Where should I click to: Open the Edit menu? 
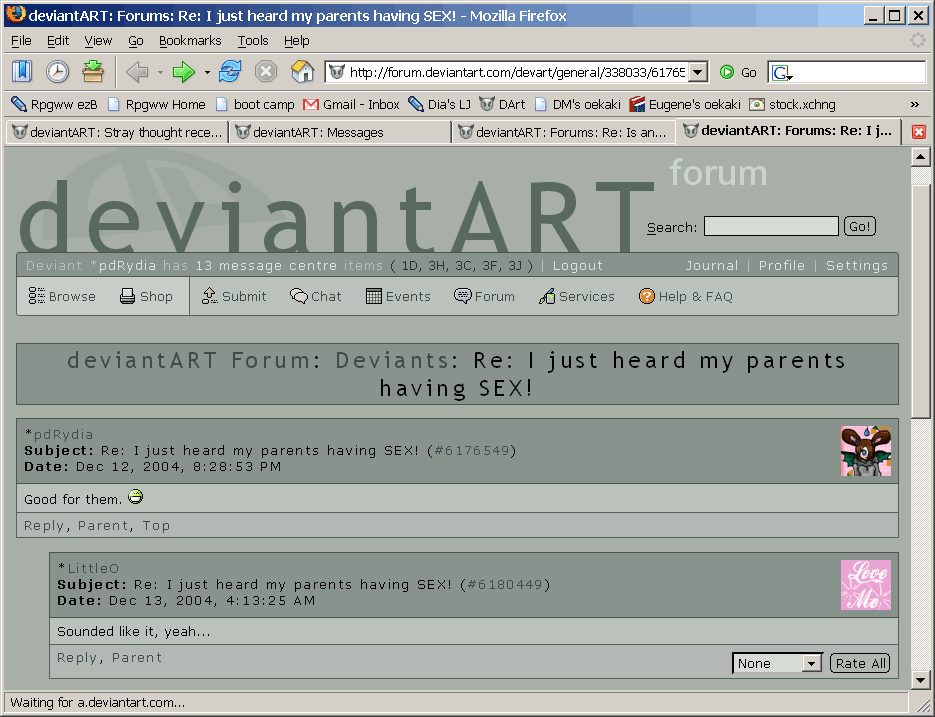[58, 41]
